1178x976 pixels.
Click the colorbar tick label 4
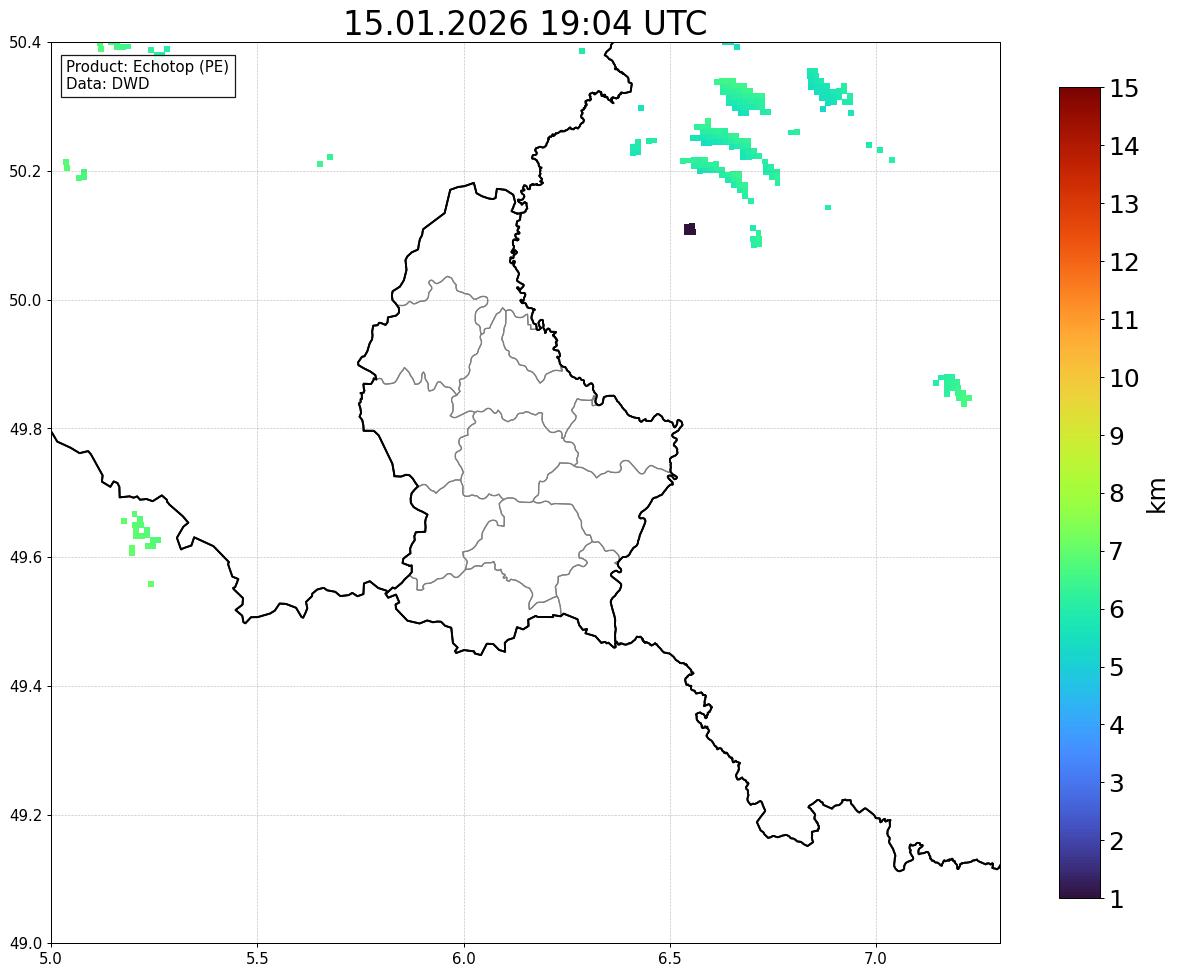click(1117, 725)
